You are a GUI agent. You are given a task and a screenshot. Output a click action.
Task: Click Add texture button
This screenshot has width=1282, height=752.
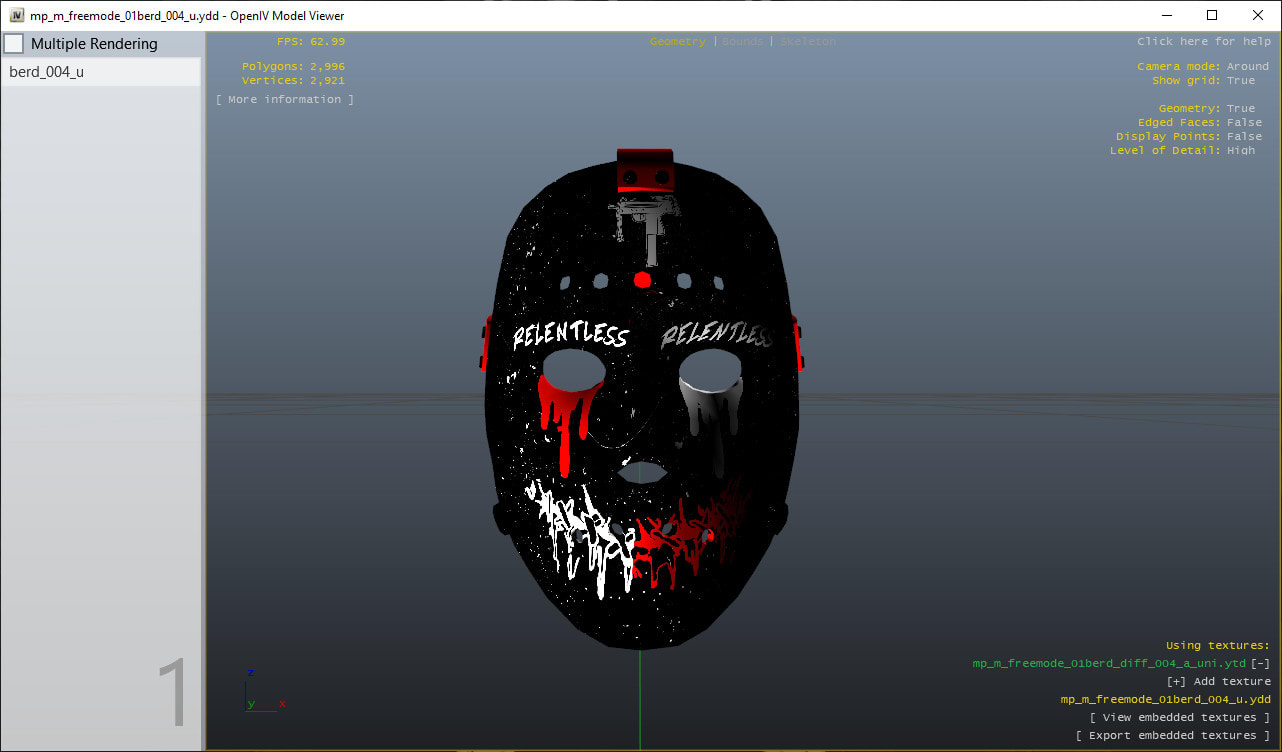tap(1218, 681)
